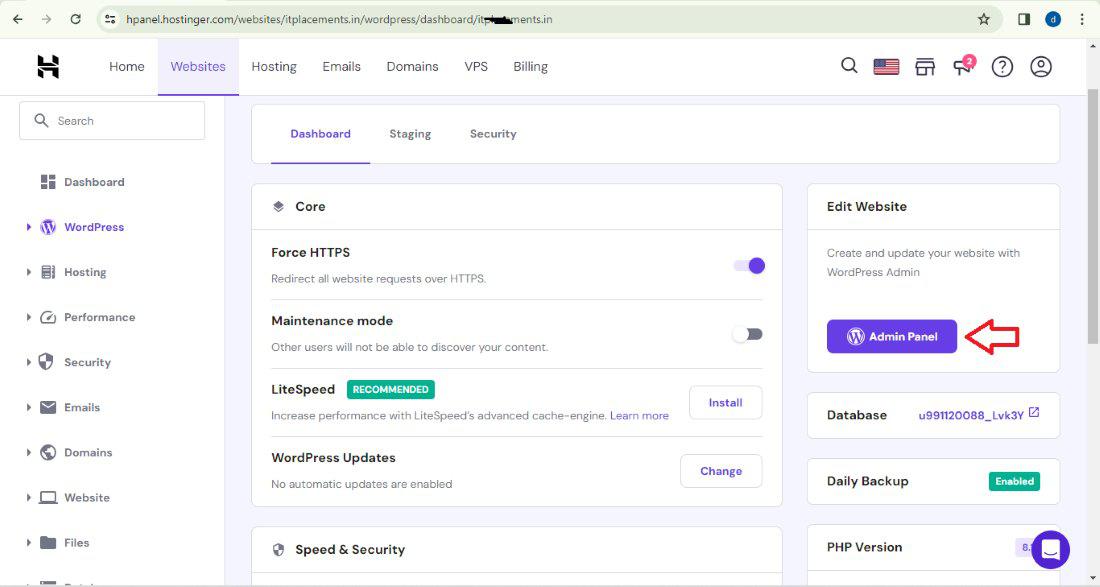Expand the Emails sidebar section arrow
The height and width of the screenshot is (587, 1100).
[x=29, y=407]
